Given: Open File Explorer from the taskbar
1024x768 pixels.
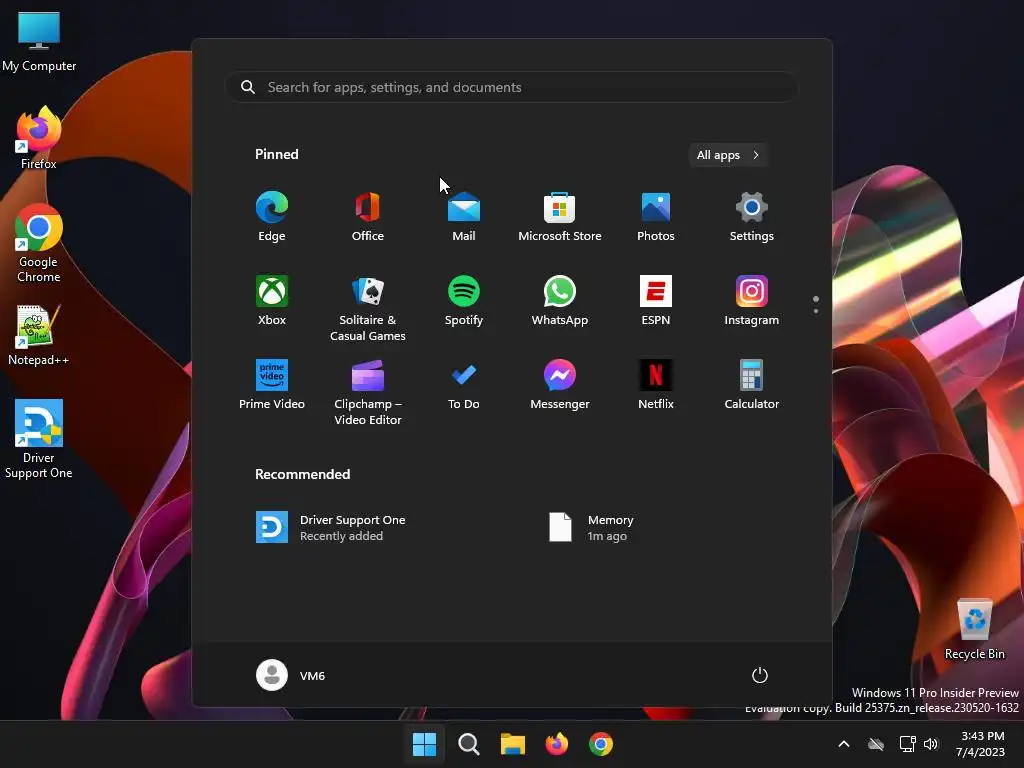Looking at the screenshot, I should click(513, 744).
